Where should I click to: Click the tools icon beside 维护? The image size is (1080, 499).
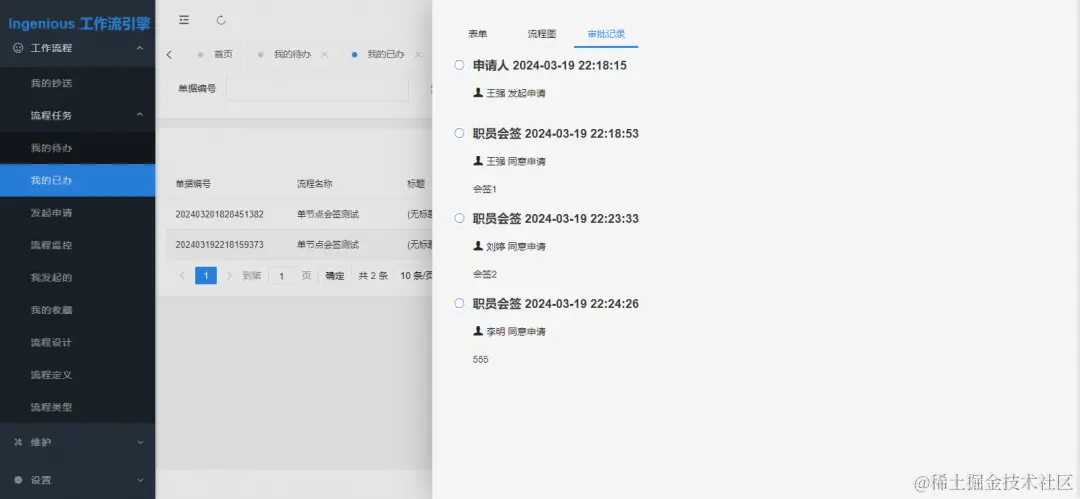[19, 442]
